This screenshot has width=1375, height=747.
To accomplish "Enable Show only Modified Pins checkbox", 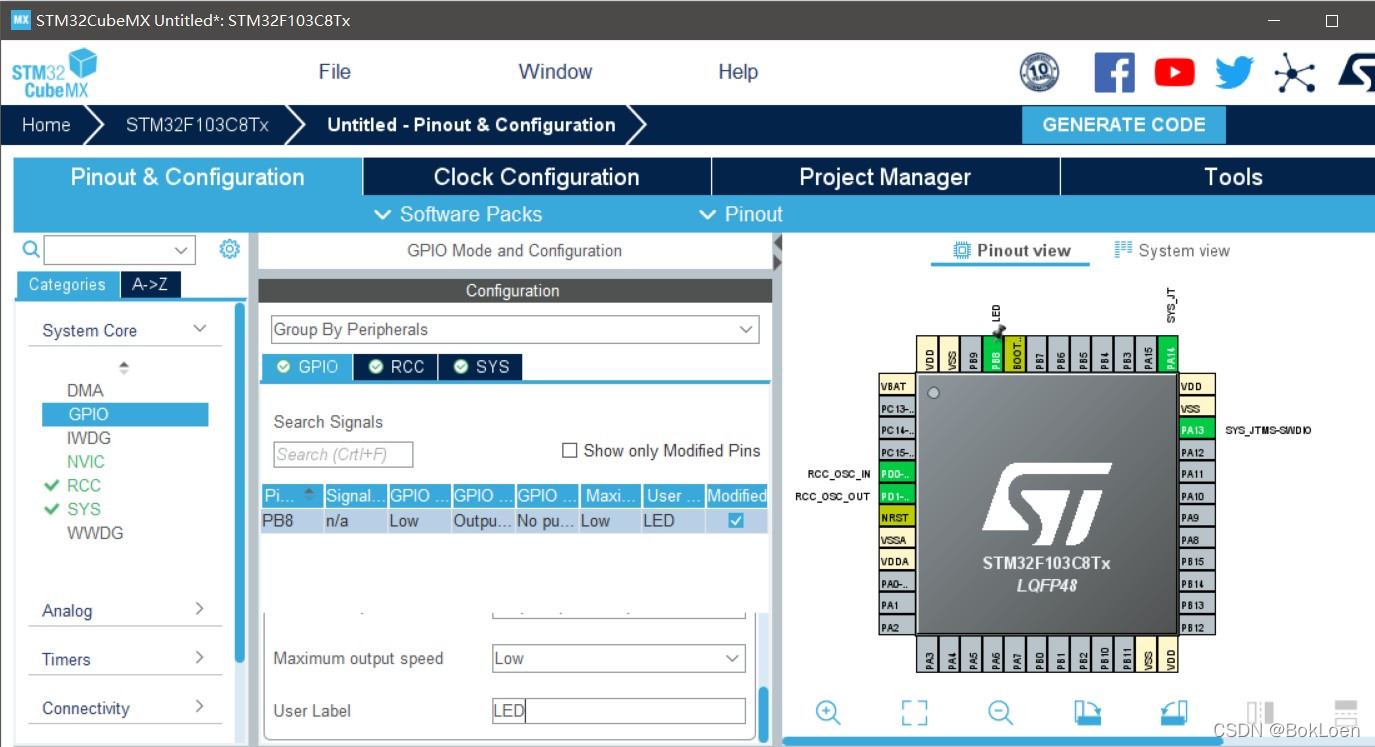I will coord(570,451).
